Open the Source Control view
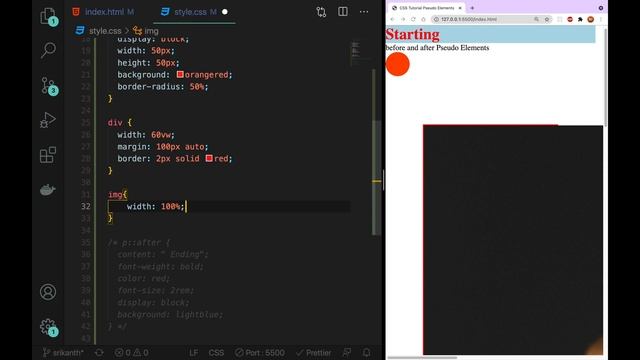The image size is (640, 360). coord(48,86)
